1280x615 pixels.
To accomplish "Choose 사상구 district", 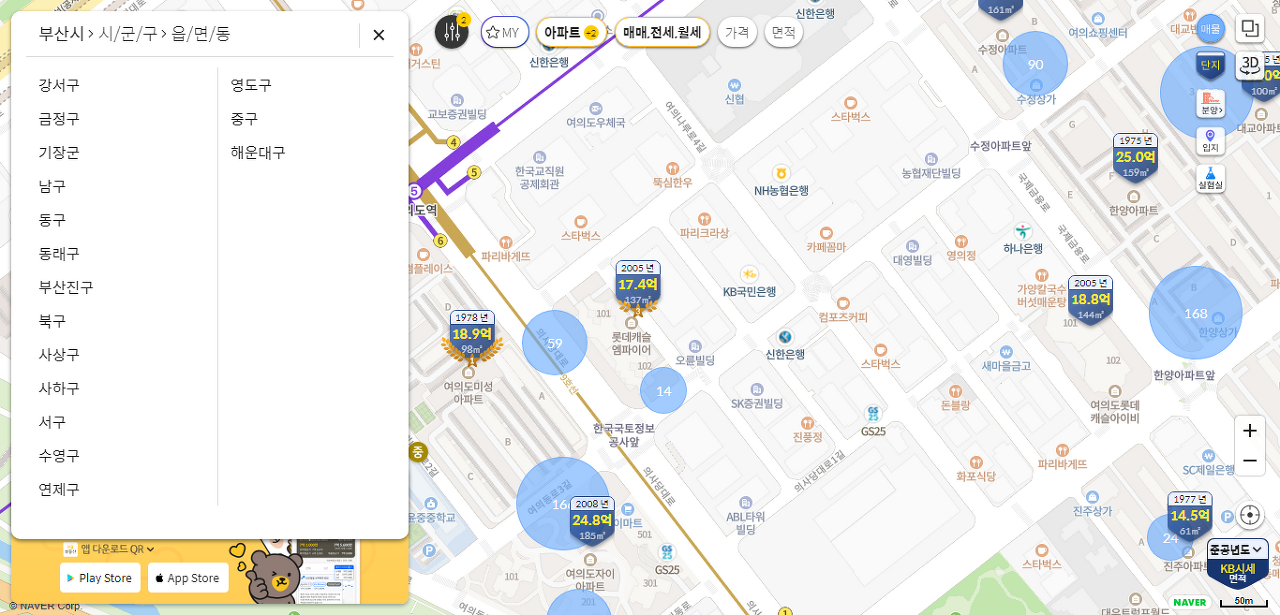I will [x=59, y=354].
